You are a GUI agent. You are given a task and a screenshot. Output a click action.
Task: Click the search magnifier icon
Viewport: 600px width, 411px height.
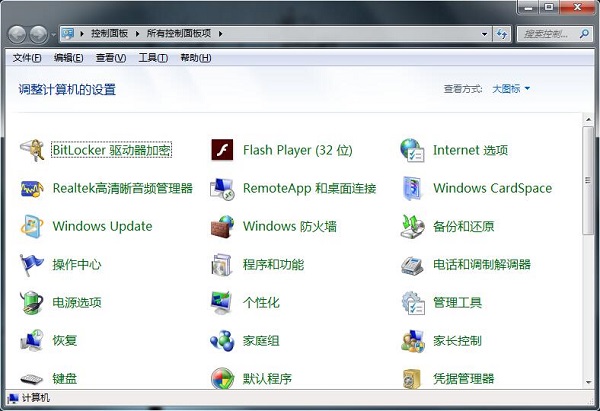[584, 34]
